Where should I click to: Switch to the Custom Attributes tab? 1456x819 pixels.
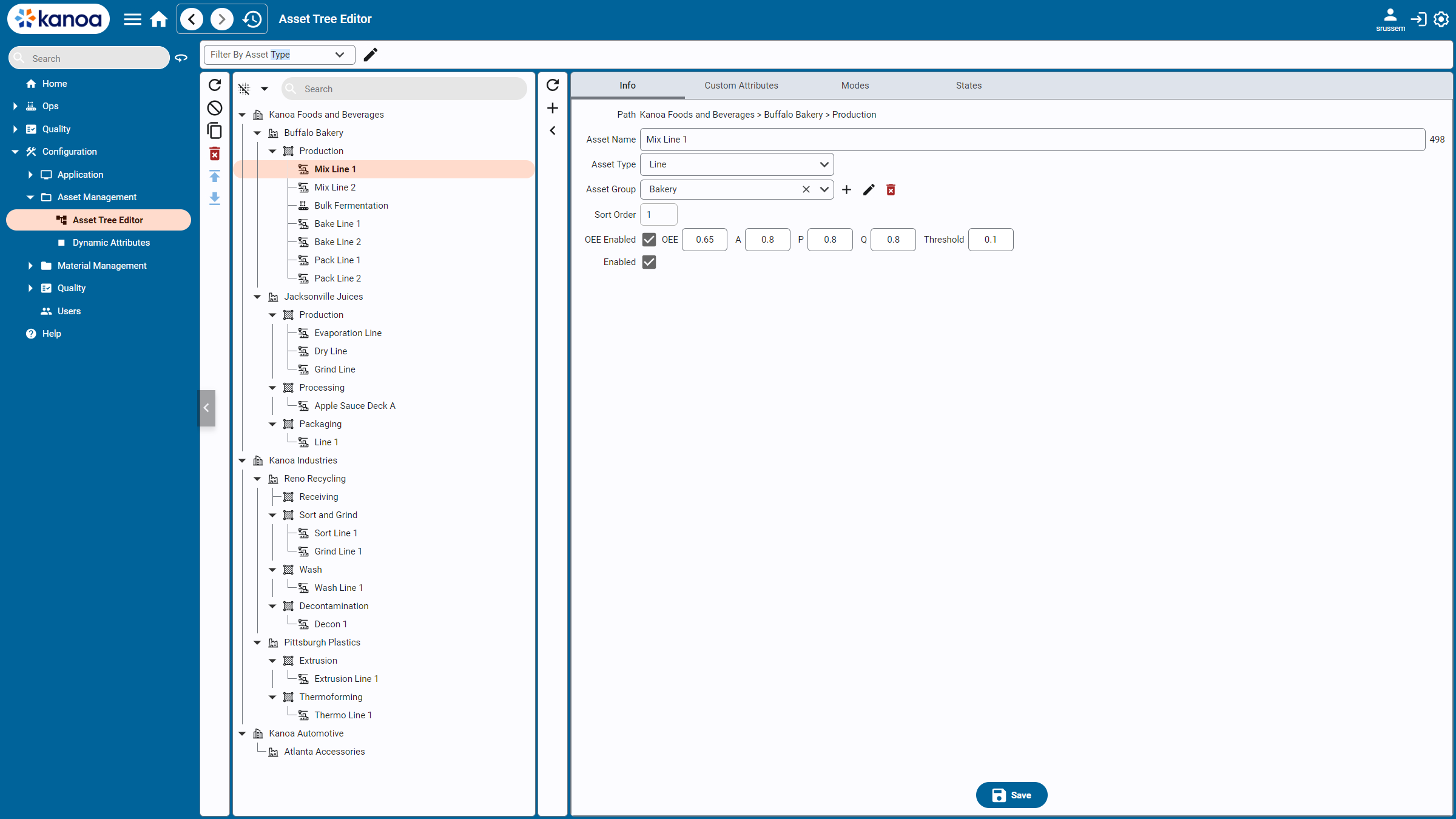tap(741, 85)
